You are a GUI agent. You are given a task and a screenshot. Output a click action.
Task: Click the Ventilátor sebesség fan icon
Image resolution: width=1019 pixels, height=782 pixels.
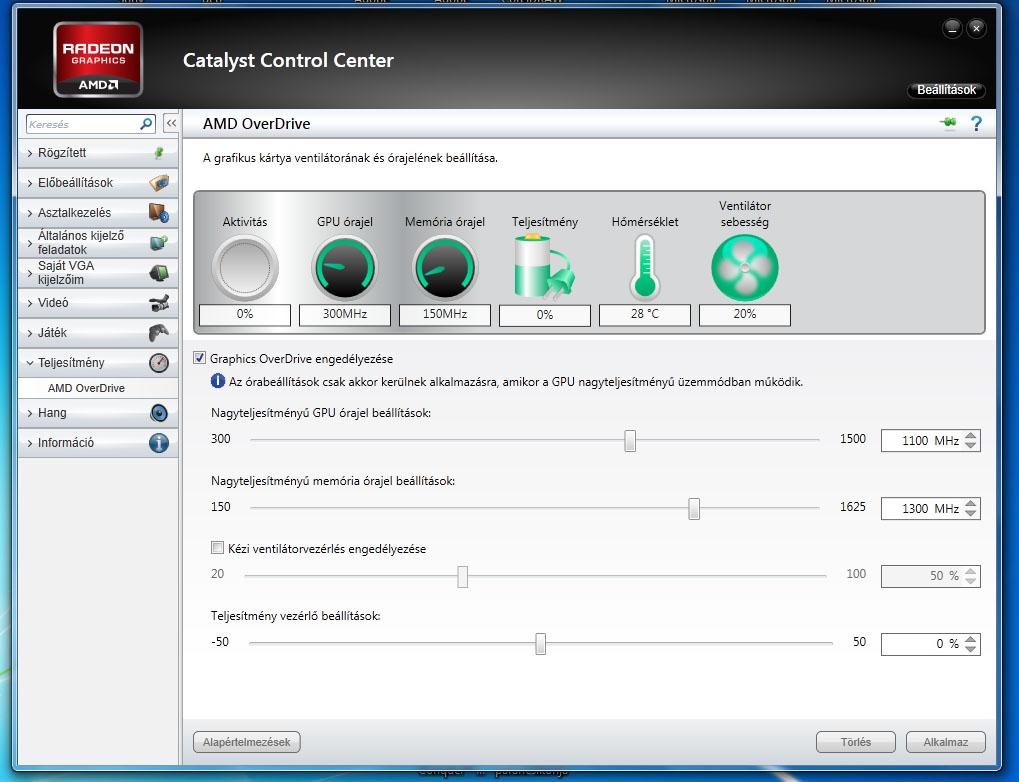[745, 268]
